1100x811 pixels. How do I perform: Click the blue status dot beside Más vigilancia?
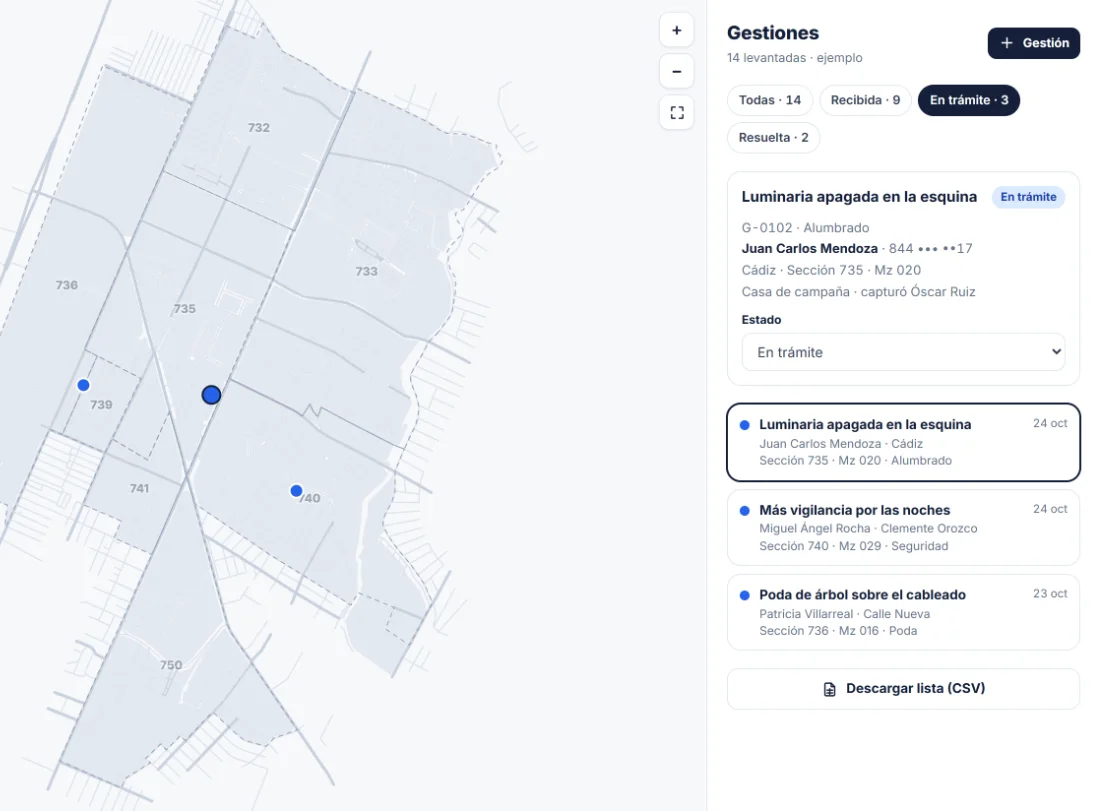pyautogui.click(x=744, y=511)
